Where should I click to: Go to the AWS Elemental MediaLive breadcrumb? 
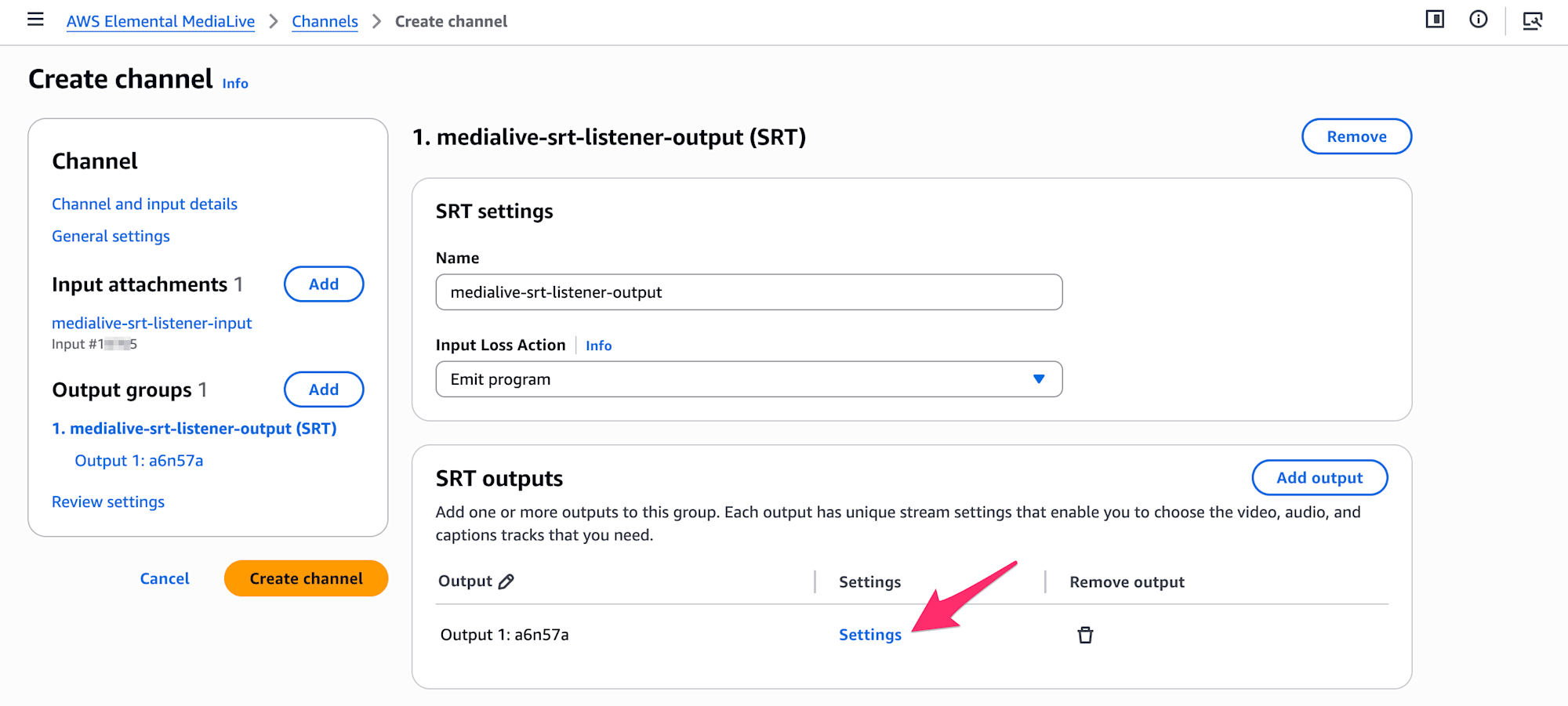161,22
